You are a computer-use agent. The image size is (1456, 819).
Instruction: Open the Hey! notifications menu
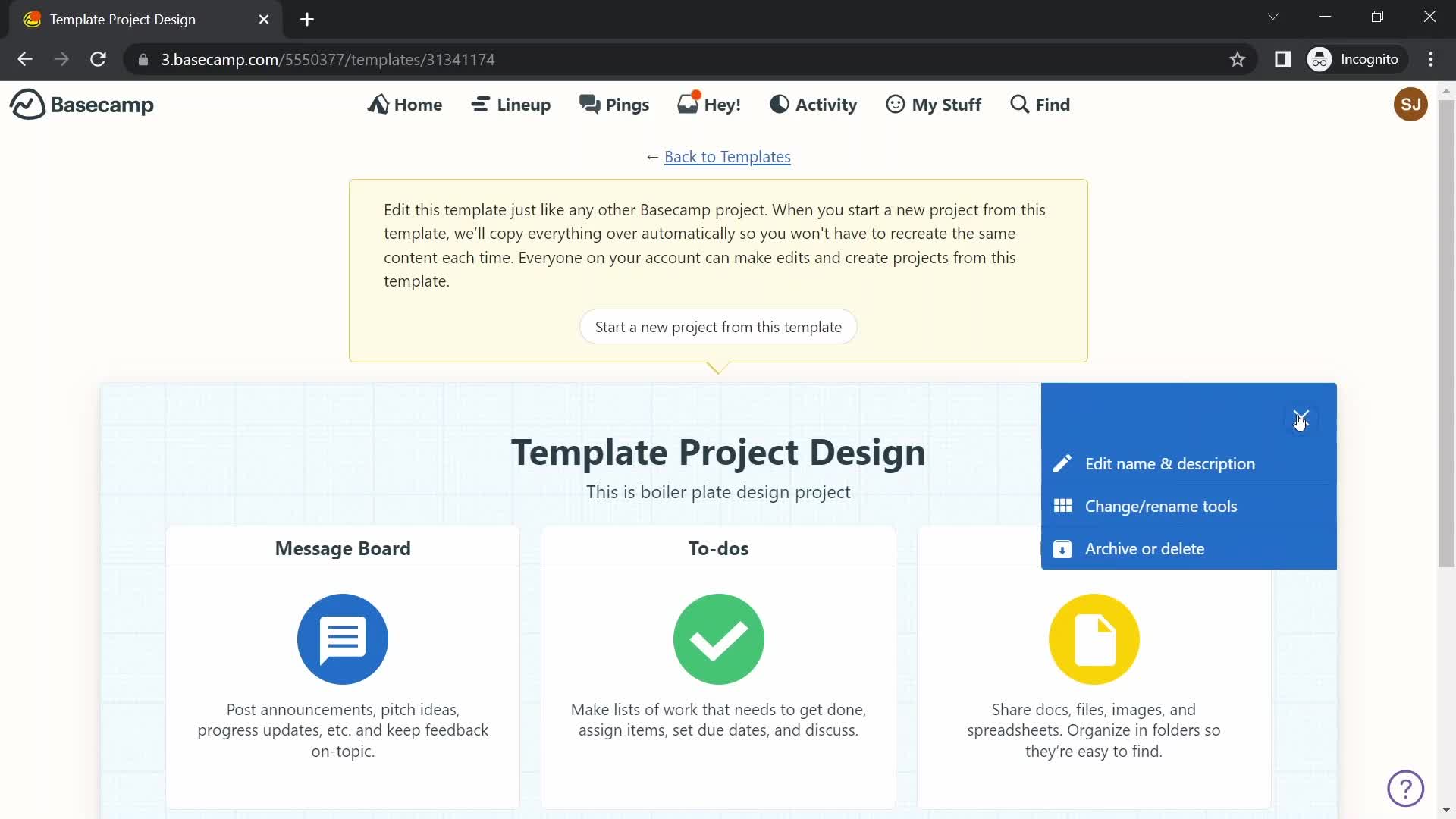(709, 105)
